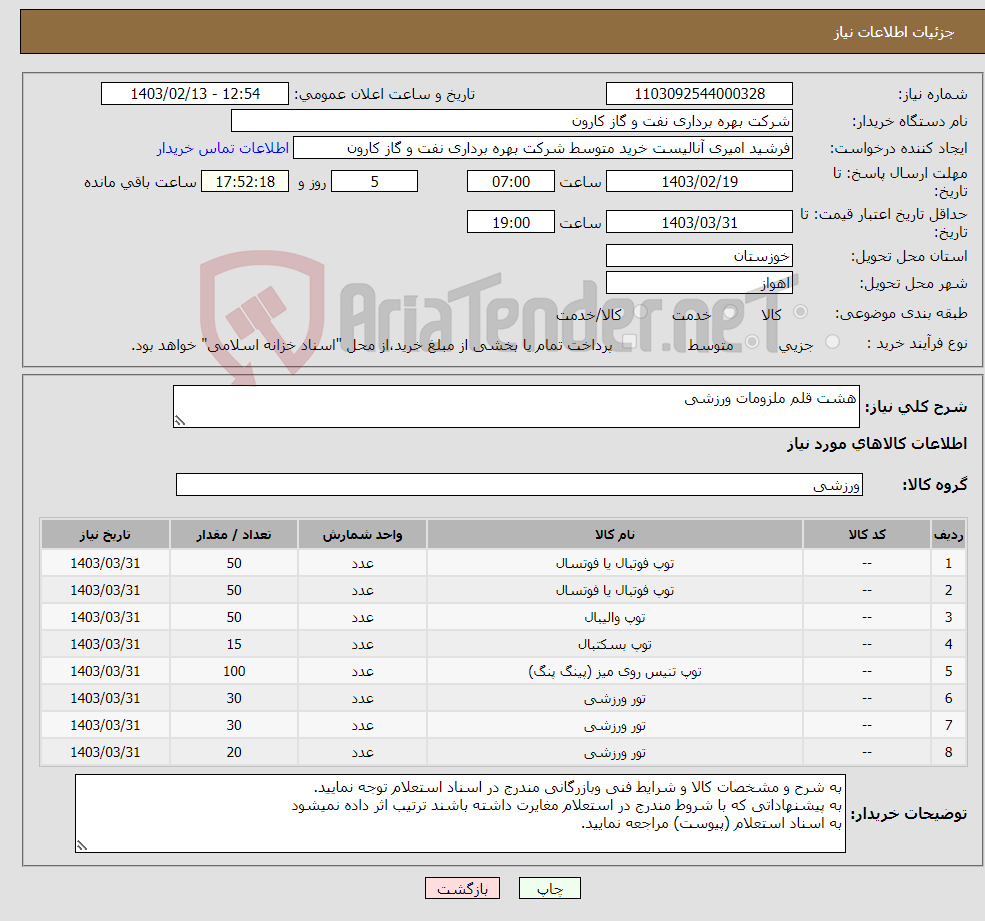Click the تعداد / مقدار column header

[234, 535]
